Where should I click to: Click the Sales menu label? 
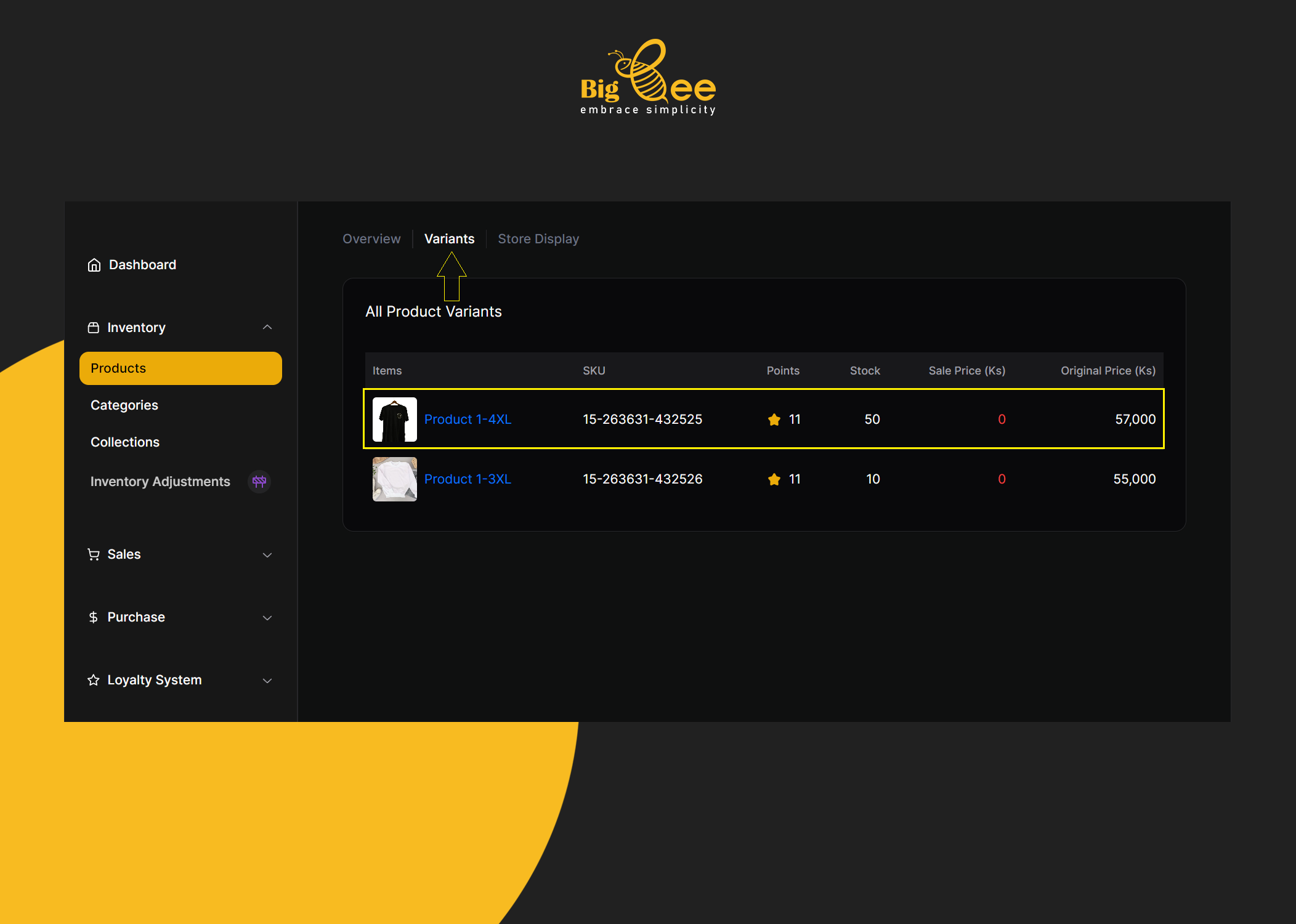coord(124,554)
